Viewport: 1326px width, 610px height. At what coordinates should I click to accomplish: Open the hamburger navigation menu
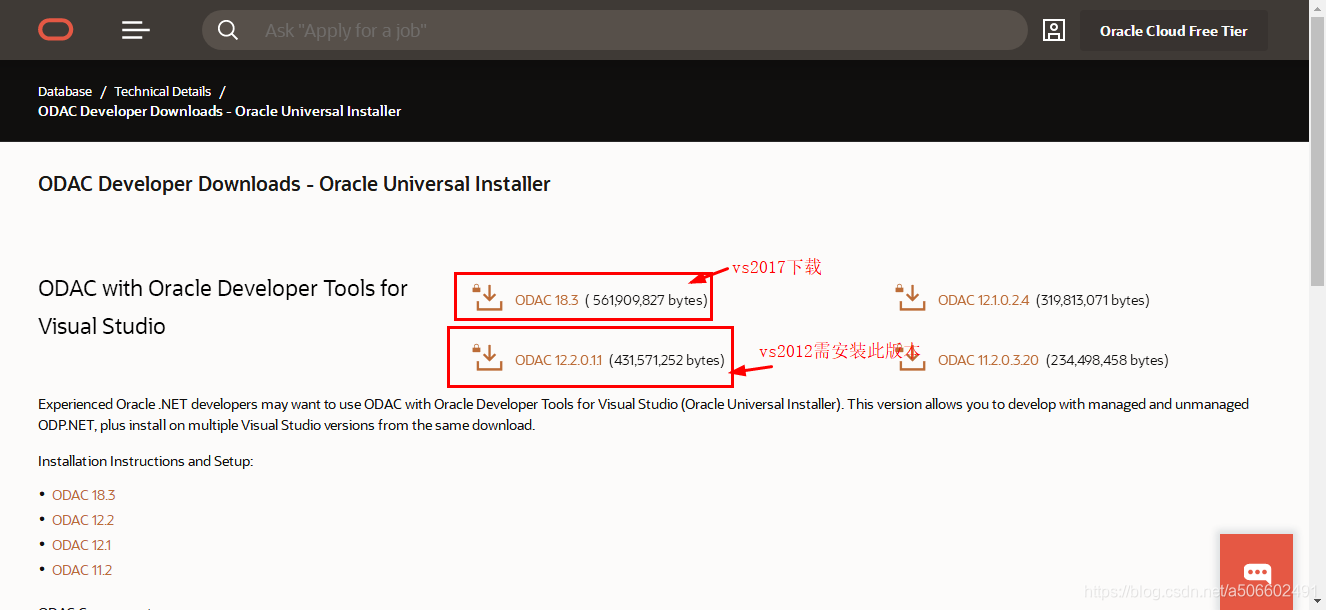[x=136, y=31]
